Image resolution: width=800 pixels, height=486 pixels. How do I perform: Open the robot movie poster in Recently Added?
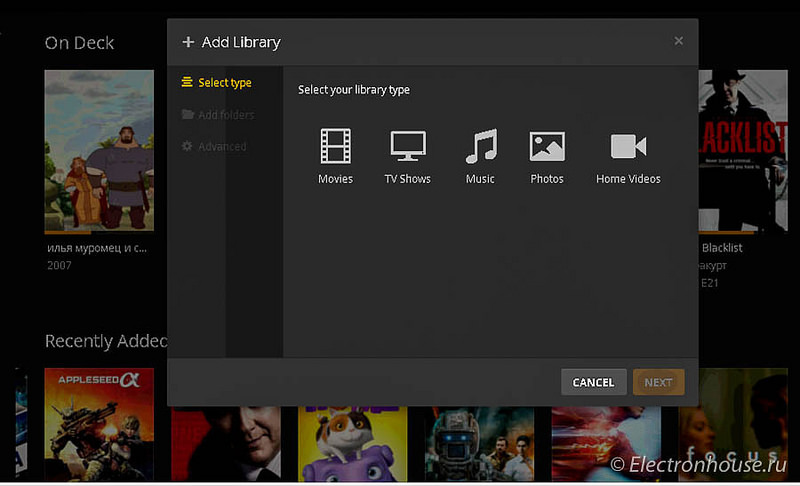[479, 444]
